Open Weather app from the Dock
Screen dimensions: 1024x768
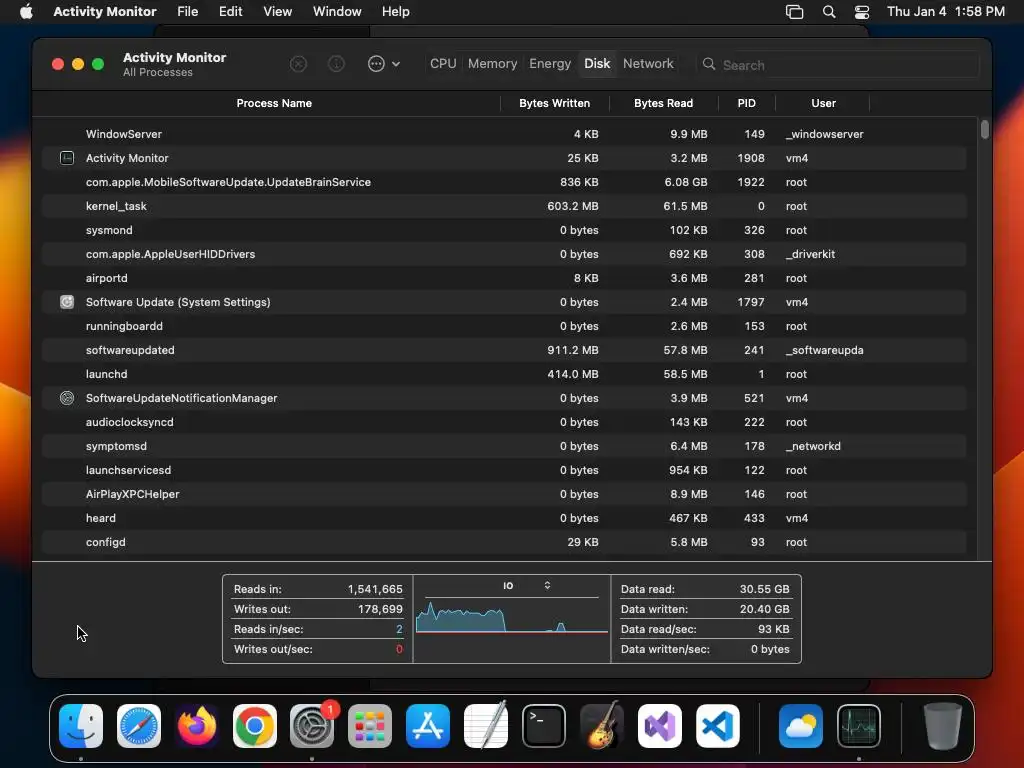coord(801,726)
